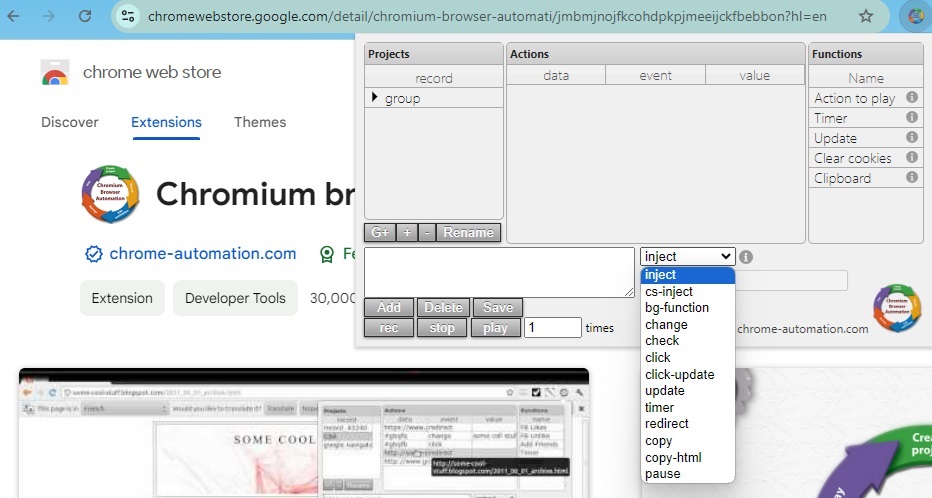Choose redirect from the dropdown list
Image resolution: width=932 pixels, height=498 pixels.
tap(688, 424)
